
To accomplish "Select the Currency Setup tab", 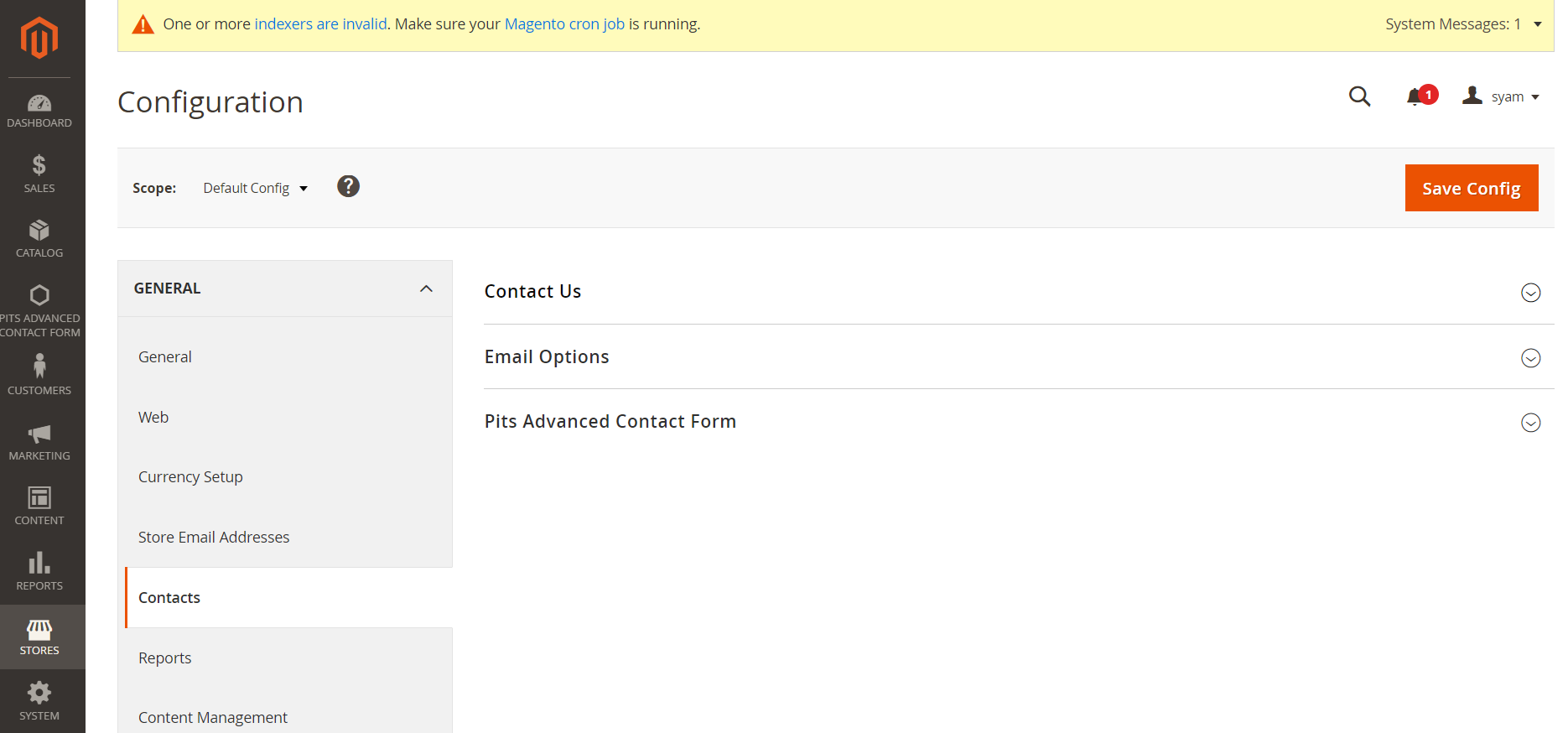I will [190, 477].
